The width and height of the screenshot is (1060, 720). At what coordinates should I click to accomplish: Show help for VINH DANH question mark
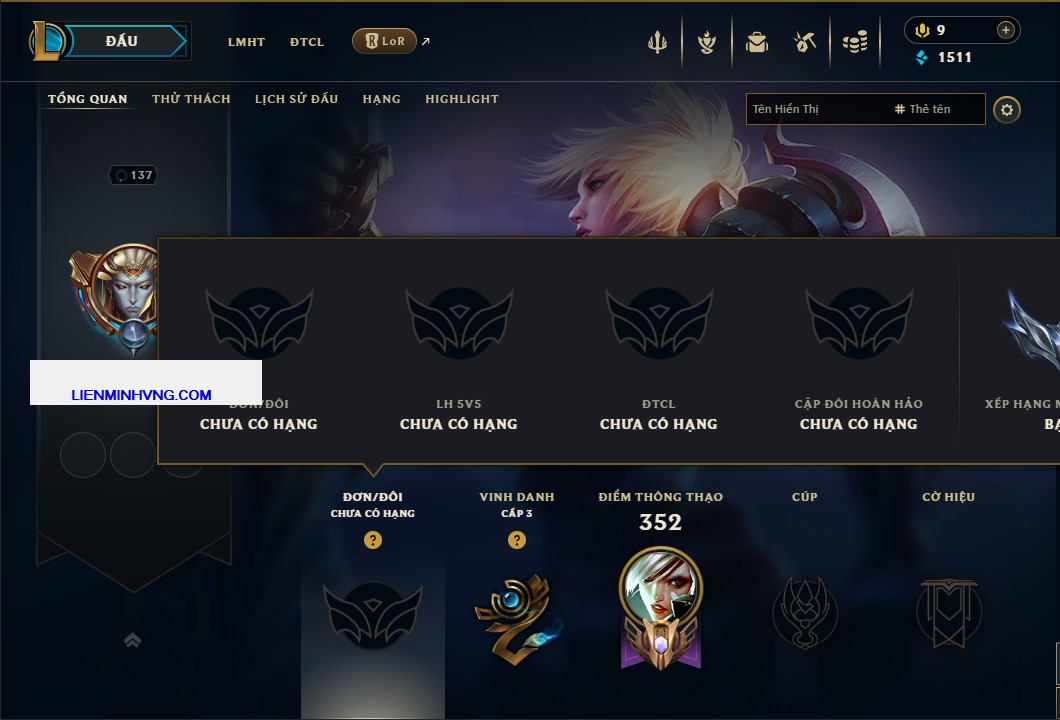(x=516, y=539)
